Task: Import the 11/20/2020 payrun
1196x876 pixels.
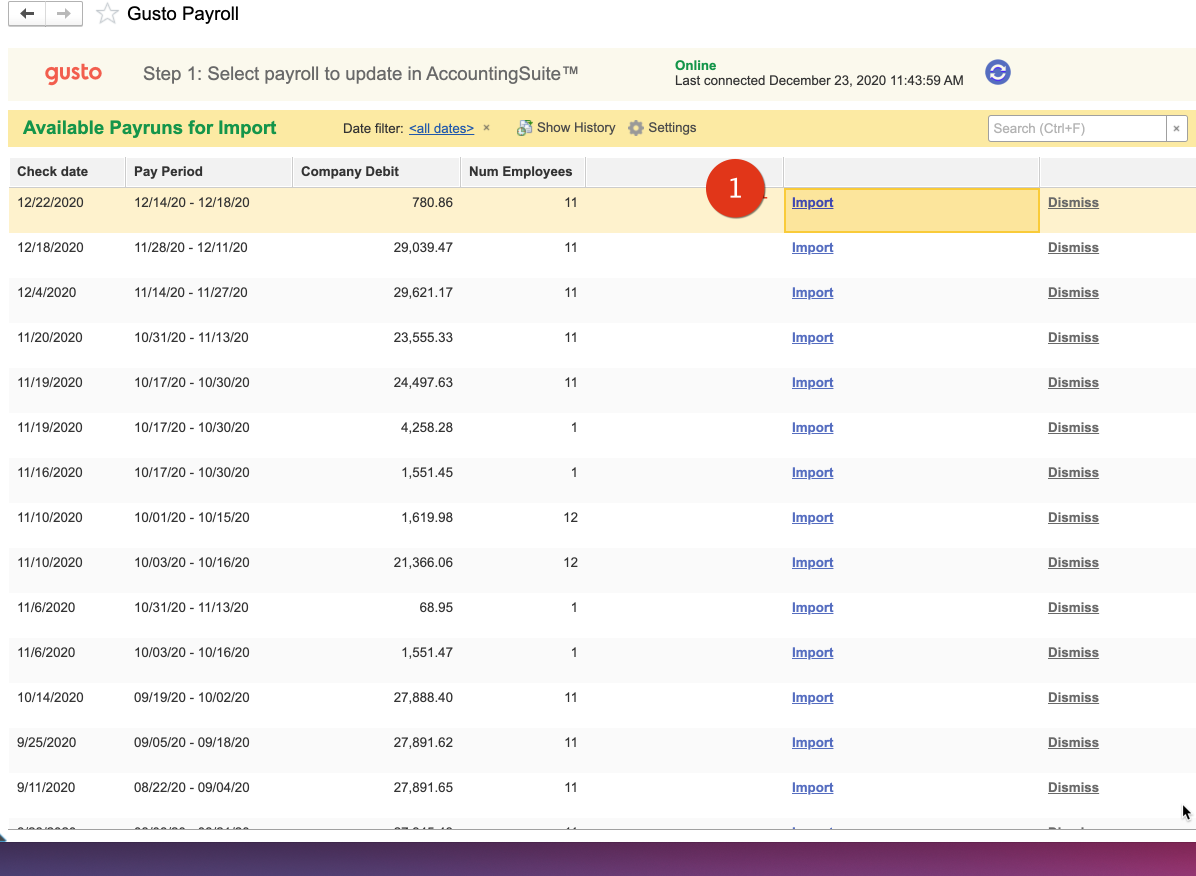Action: tap(812, 338)
